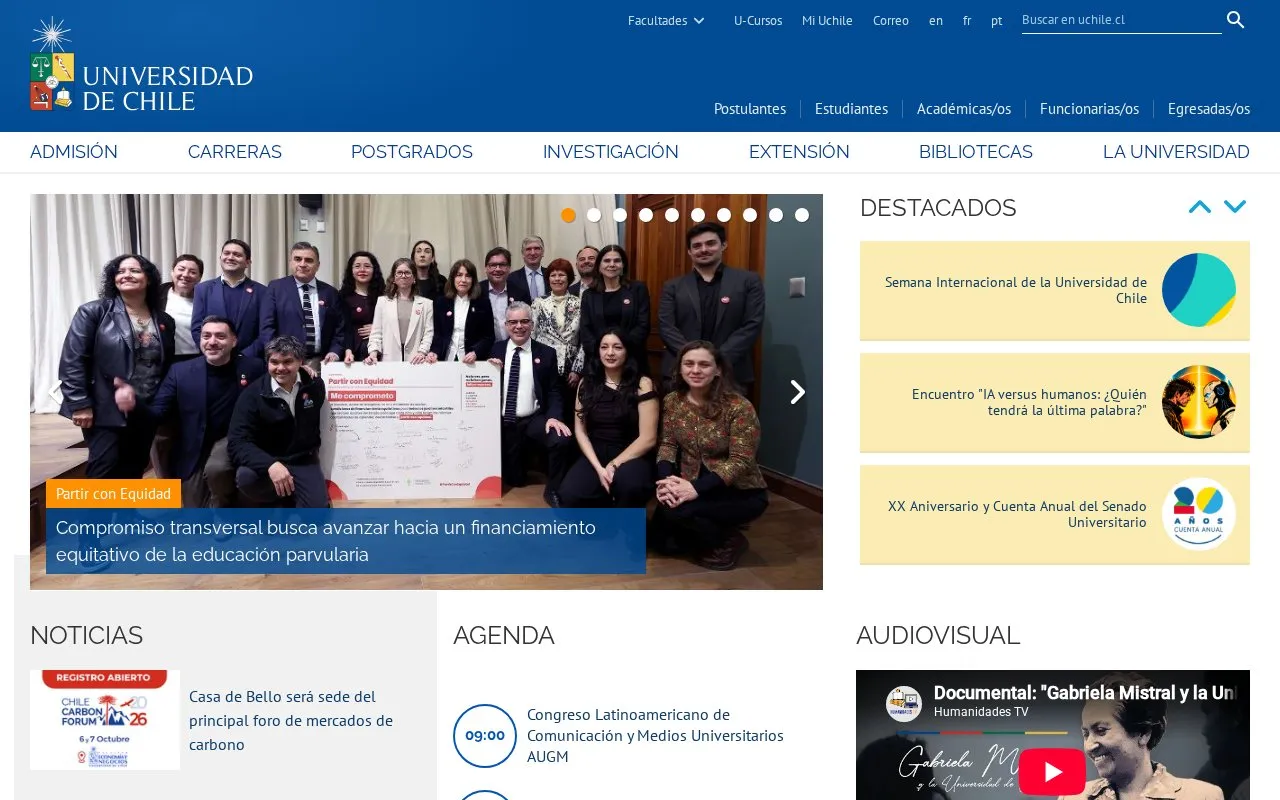Select the fourth carousel slide dot
The height and width of the screenshot is (800, 1280).
[x=646, y=215]
